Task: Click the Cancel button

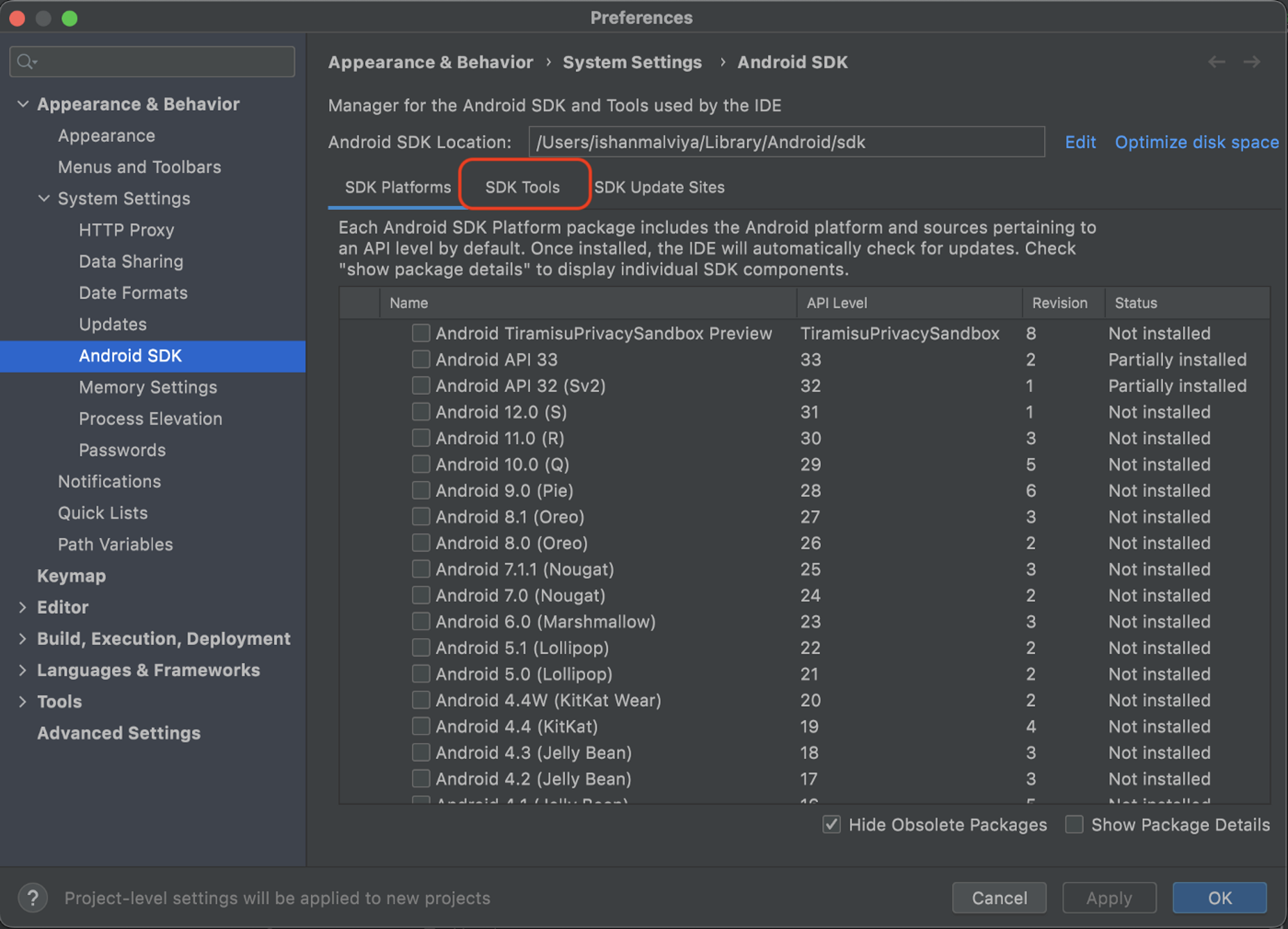Action: 999,897
